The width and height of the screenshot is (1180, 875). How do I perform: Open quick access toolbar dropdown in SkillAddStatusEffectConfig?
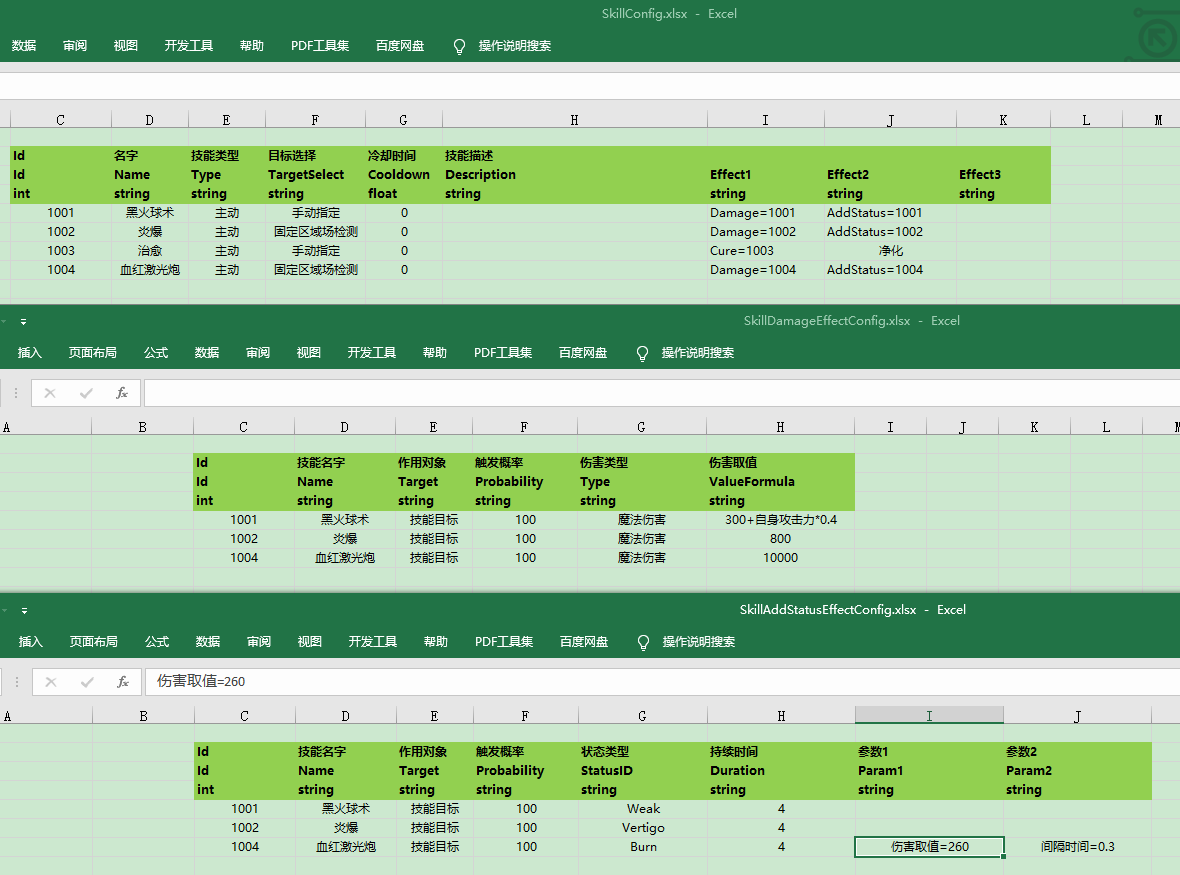click(x=24, y=611)
